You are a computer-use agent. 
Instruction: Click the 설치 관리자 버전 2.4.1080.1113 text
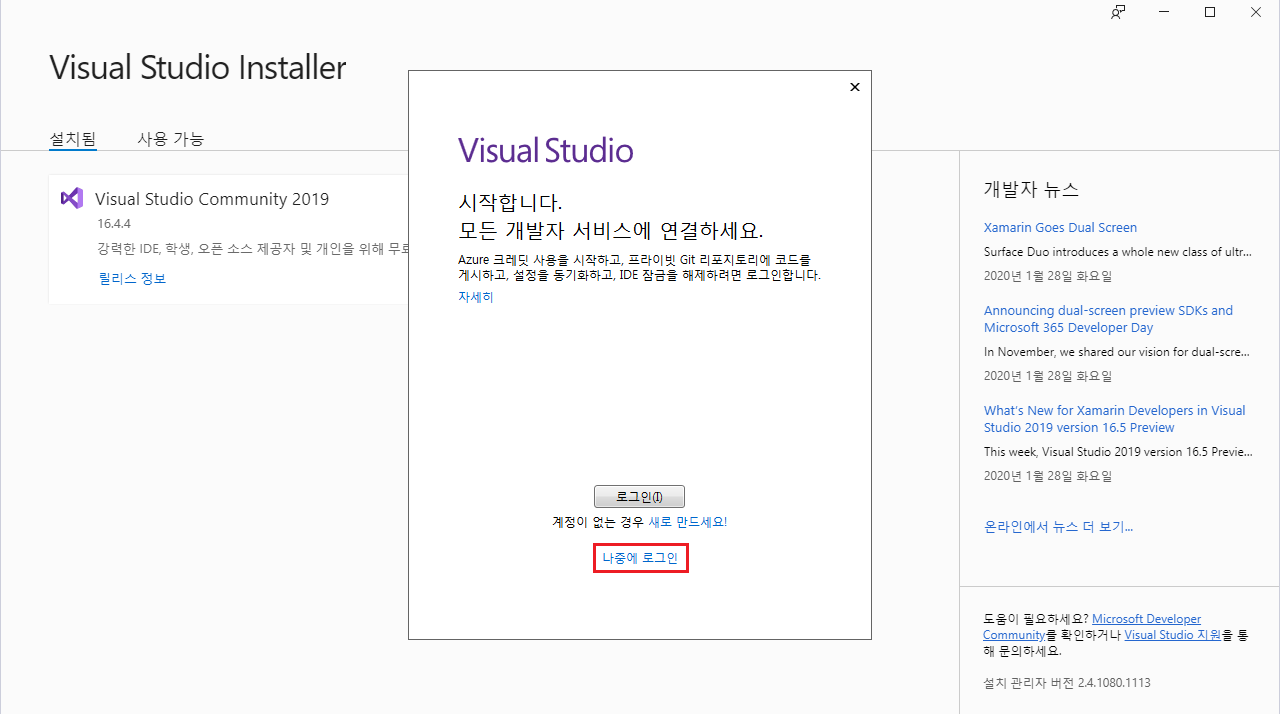click(x=1067, y=683)
